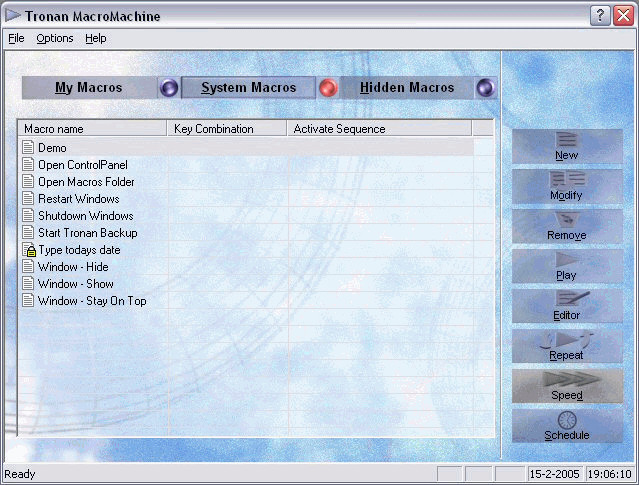Image resolution: width=639 pixels, height=485 pixels.
Task: Click the document icon of Open ControlPanel
Action: pos(28,165)
